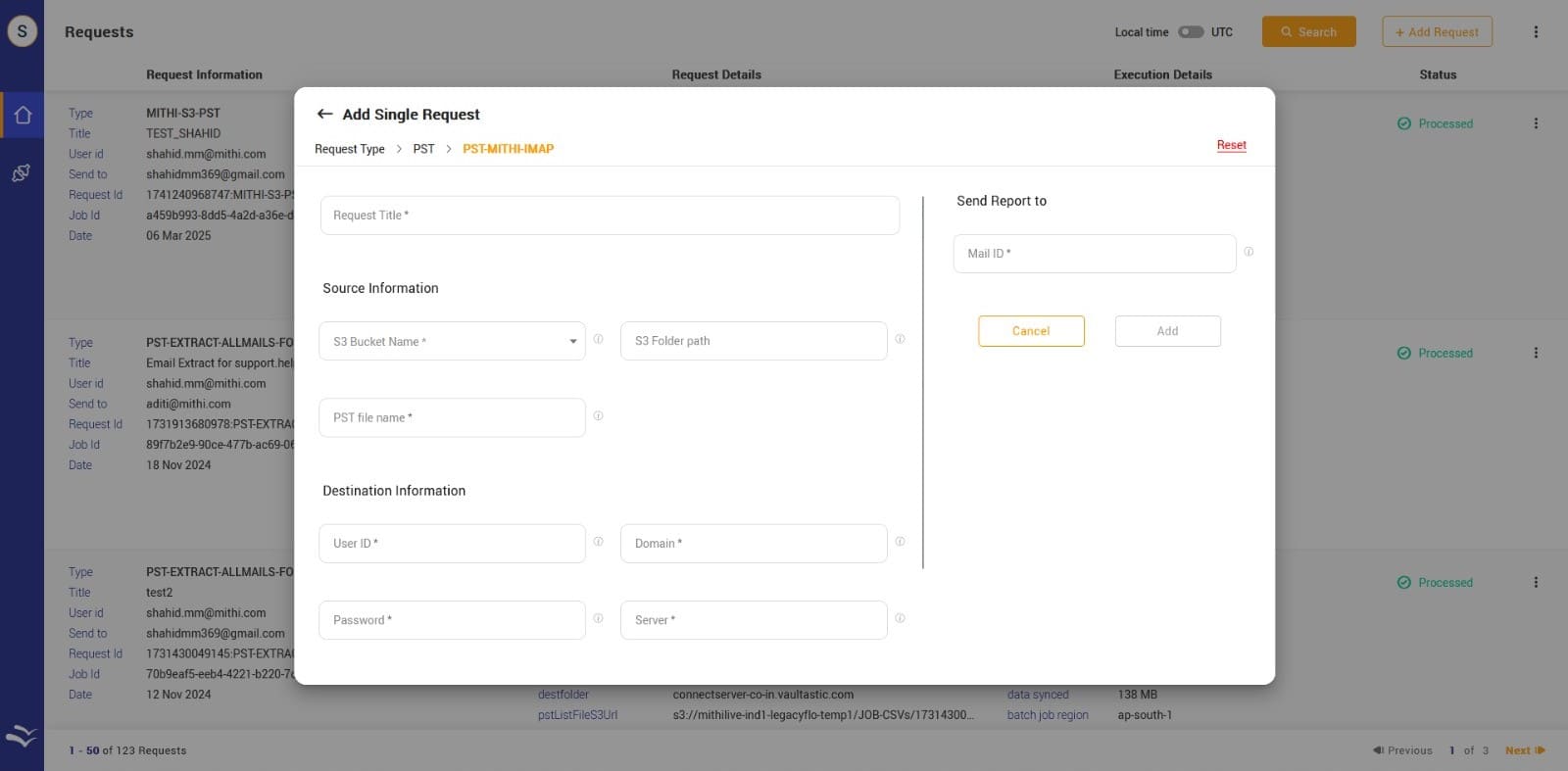Click the back arrow beside Add Single Request

324,115
